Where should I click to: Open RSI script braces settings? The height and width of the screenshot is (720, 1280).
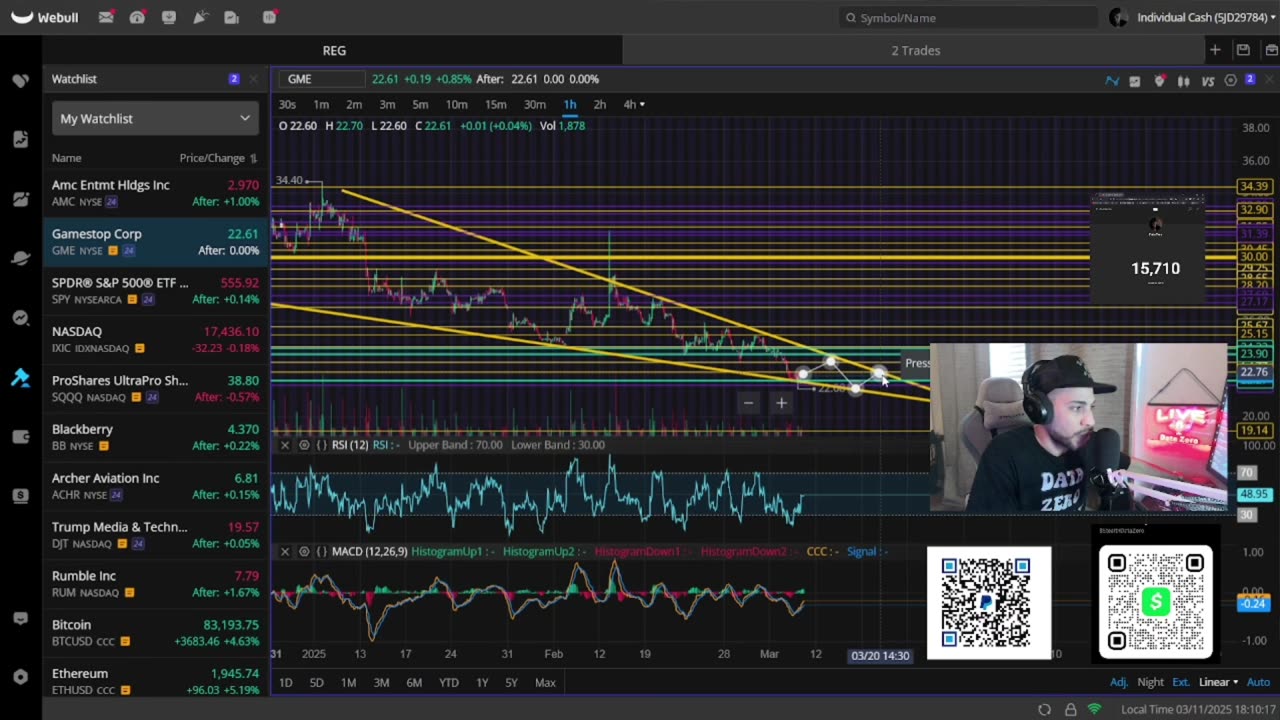pyautogui.click(x=321, y=445)
